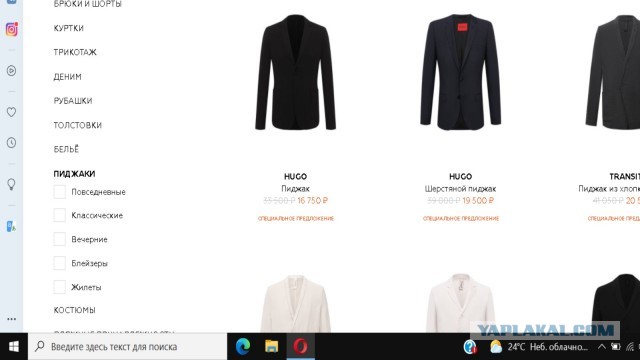
Task: Launch Microsoft Edge from the taskbar
Action: coord(243,347)
